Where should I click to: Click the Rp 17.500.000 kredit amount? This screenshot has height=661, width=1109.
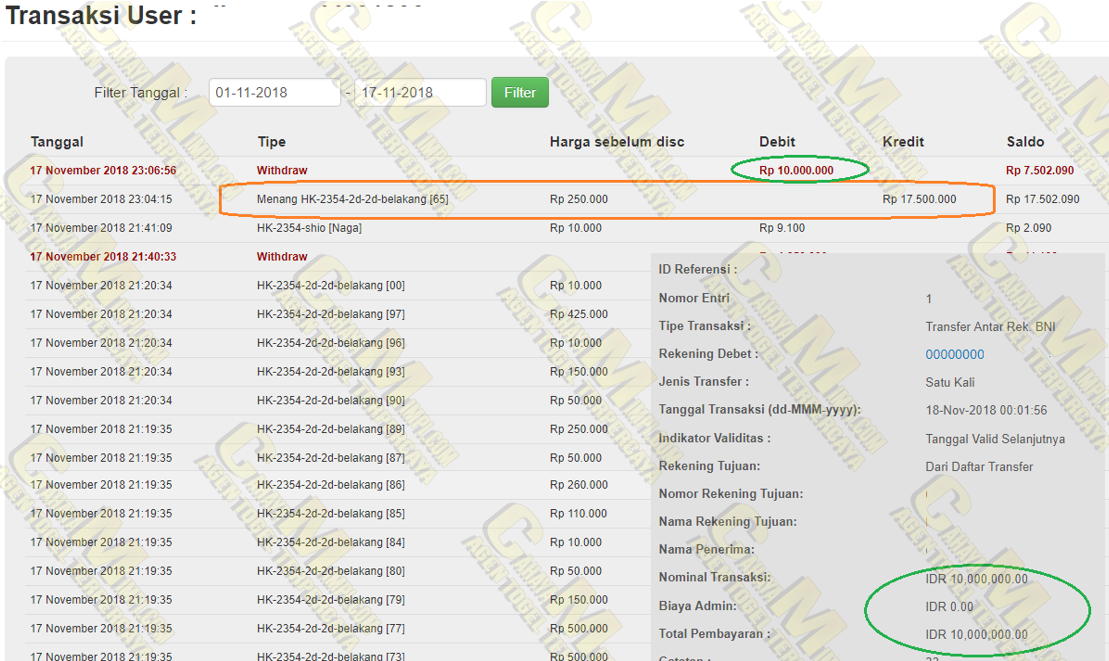pos(919,199)
